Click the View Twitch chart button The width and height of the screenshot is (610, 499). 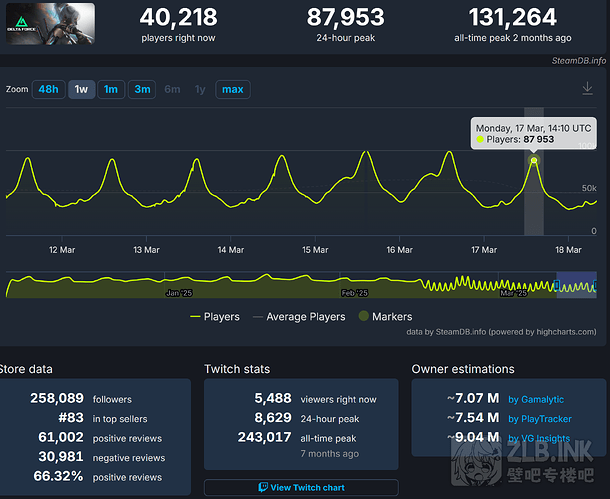coord(301,487)
